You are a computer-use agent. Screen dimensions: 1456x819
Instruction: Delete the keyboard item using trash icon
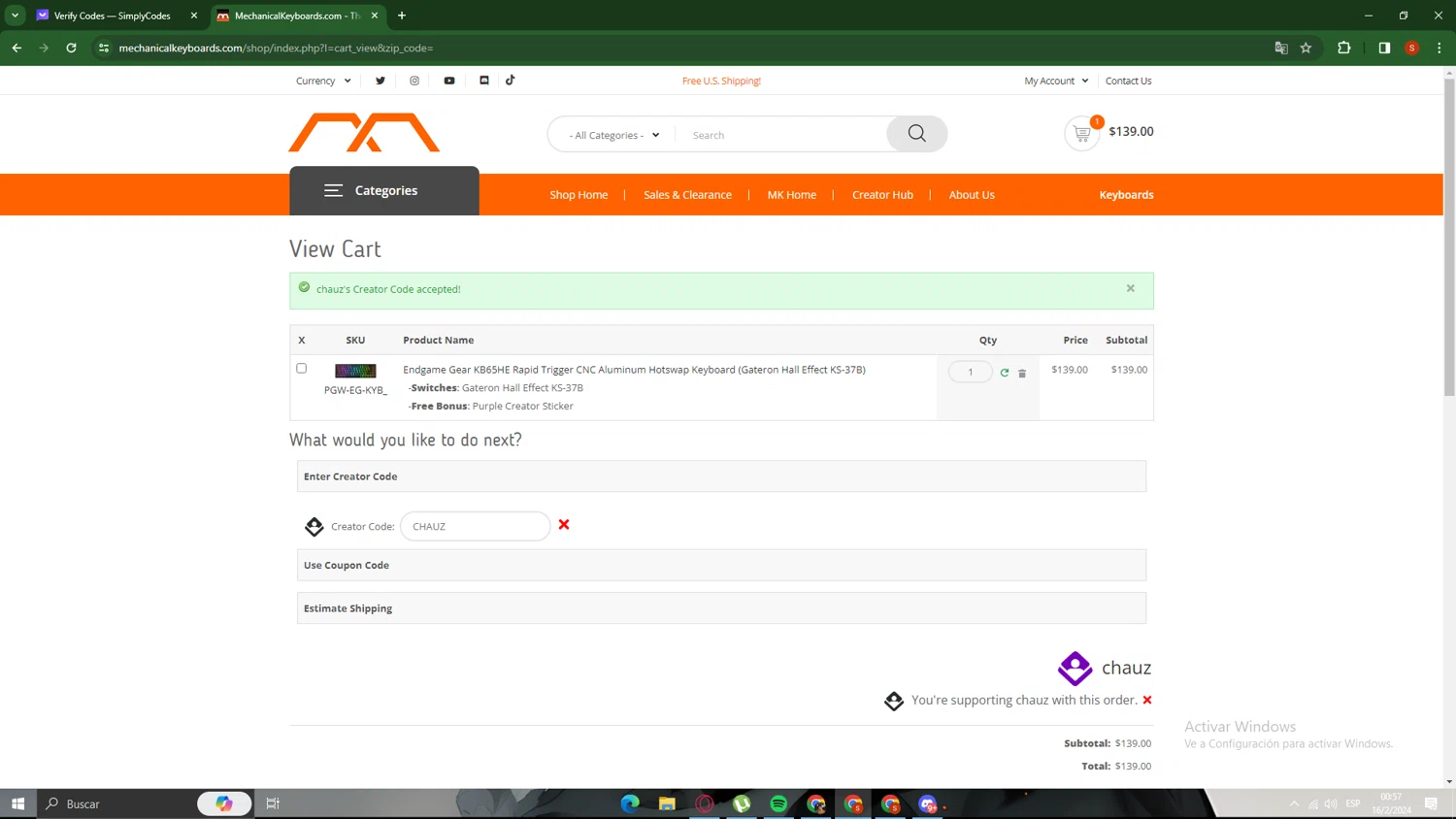[1022, 373]
